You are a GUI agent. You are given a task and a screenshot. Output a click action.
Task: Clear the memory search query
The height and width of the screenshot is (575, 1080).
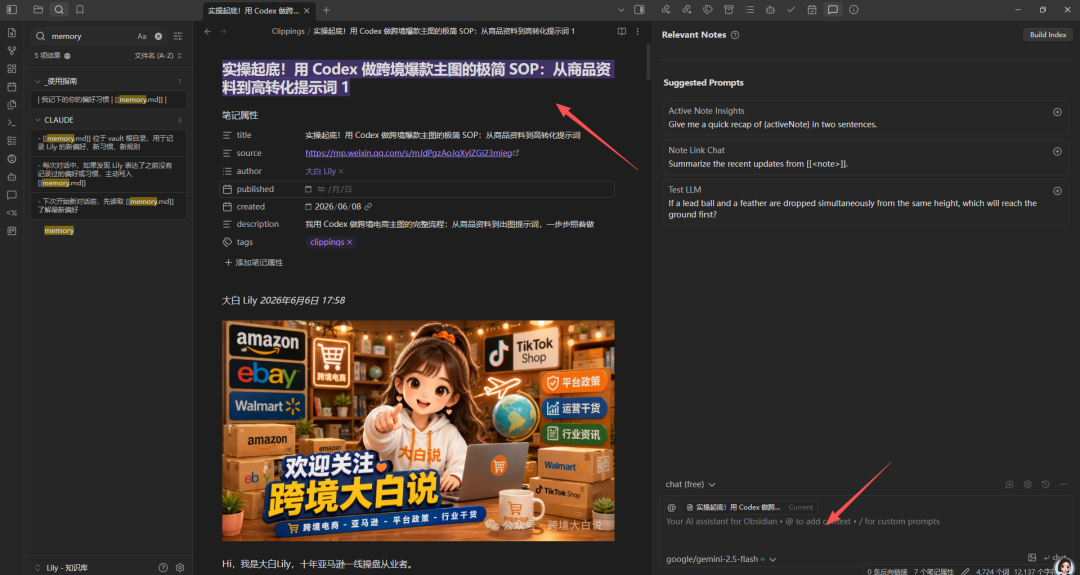[x=158, y=36]
